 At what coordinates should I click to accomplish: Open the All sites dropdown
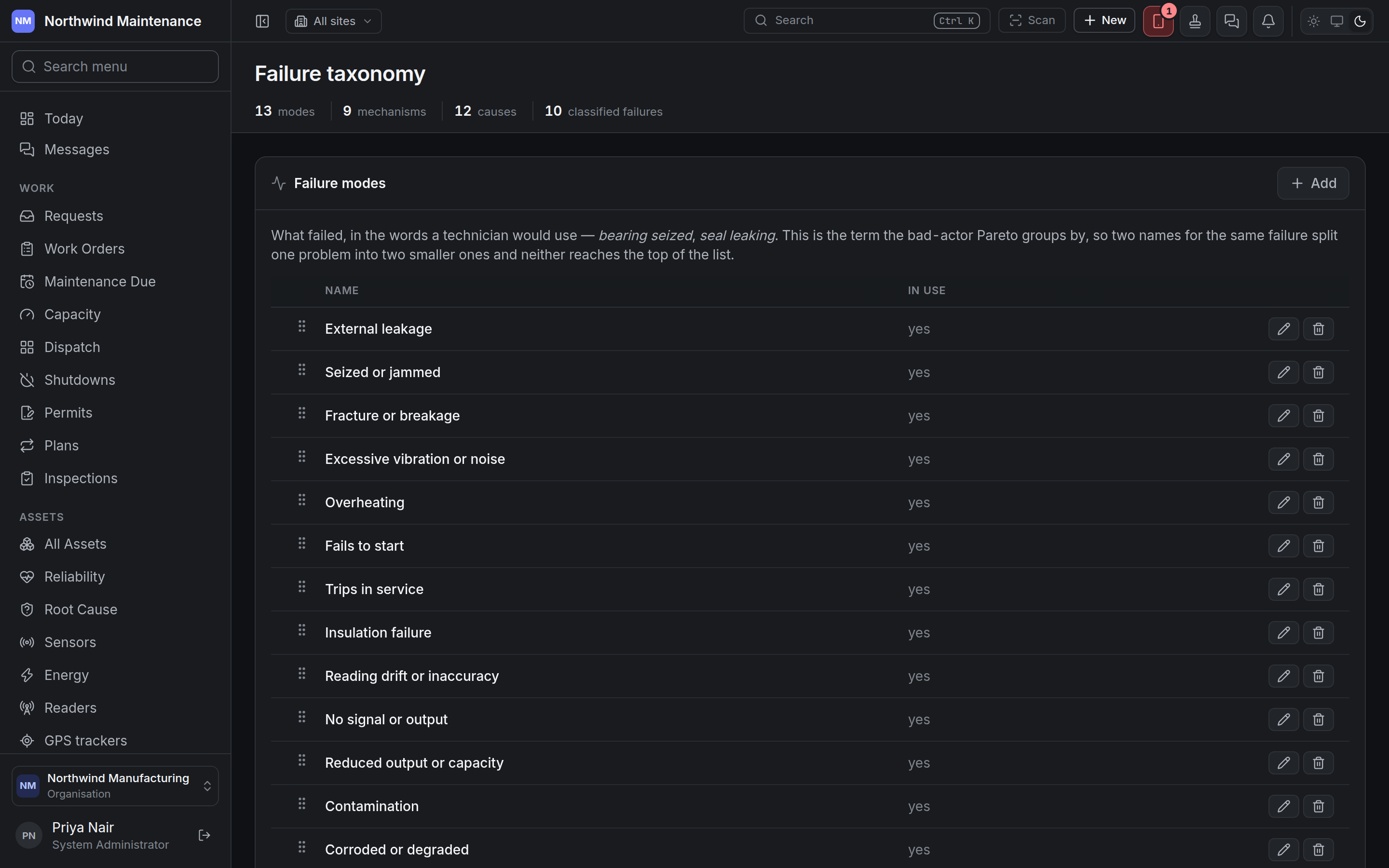click(x=333, y=21)
